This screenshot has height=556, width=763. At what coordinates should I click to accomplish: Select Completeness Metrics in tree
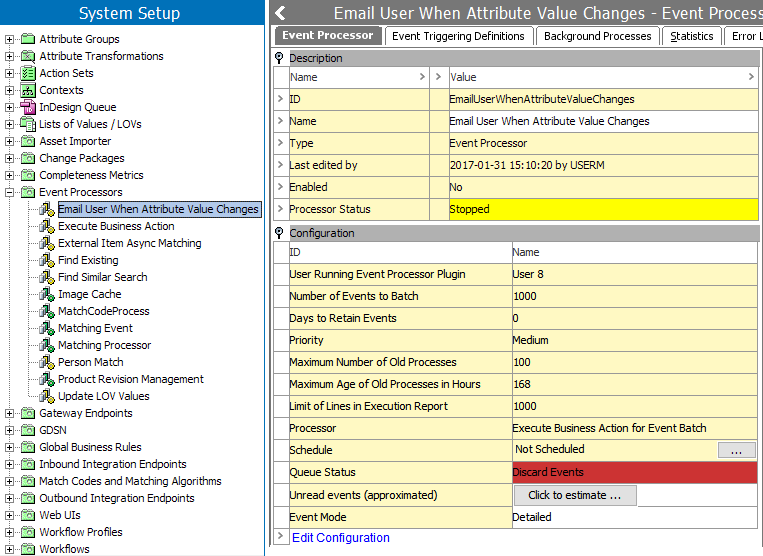coord(91,175)
